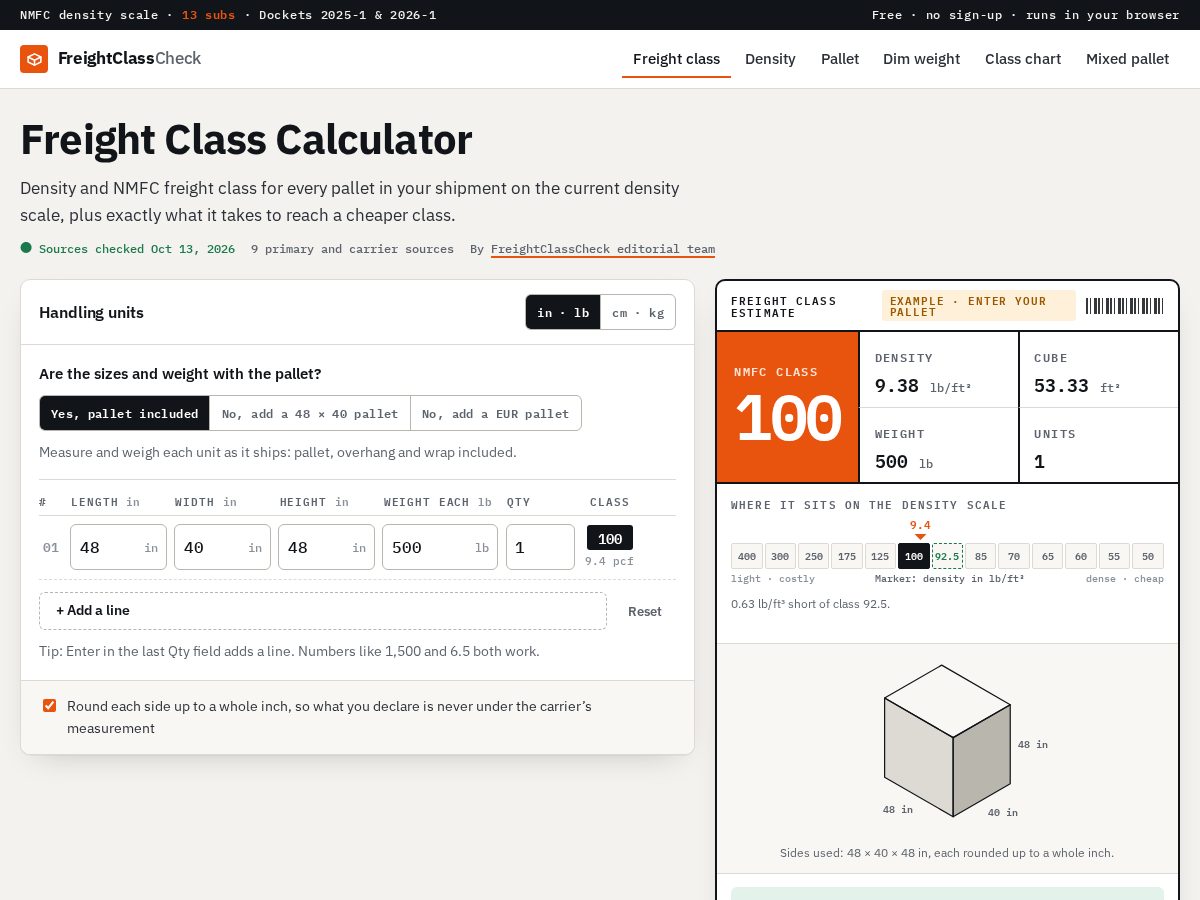Click class 55 on density scale
Image resolution: width=1200 pixels, height=900 pixels.
(x=1114, y=556)
